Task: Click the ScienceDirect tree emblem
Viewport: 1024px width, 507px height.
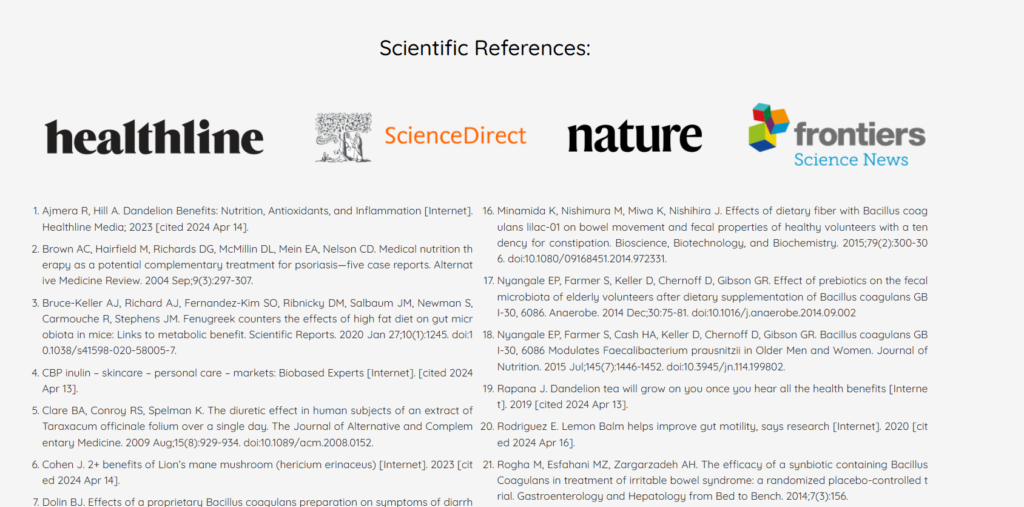Action: tap(344, 137)
